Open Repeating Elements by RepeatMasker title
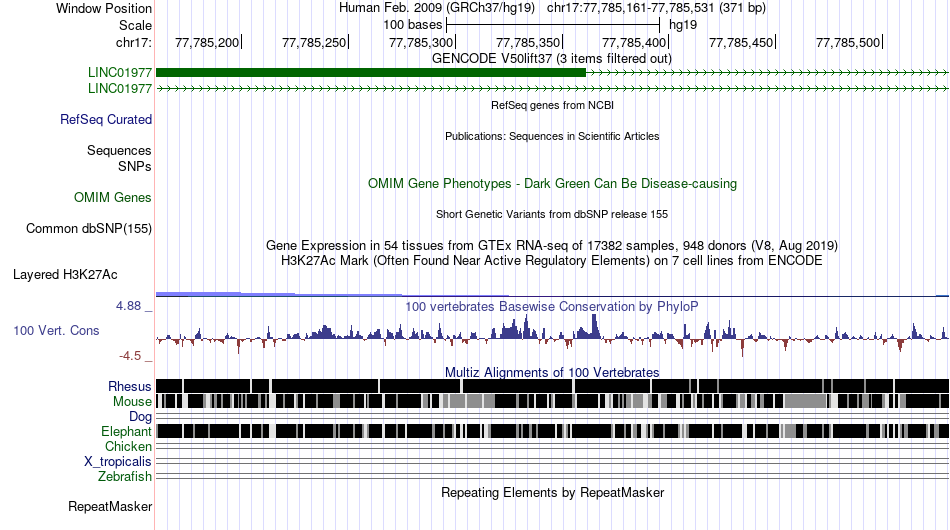 point(553,492)
